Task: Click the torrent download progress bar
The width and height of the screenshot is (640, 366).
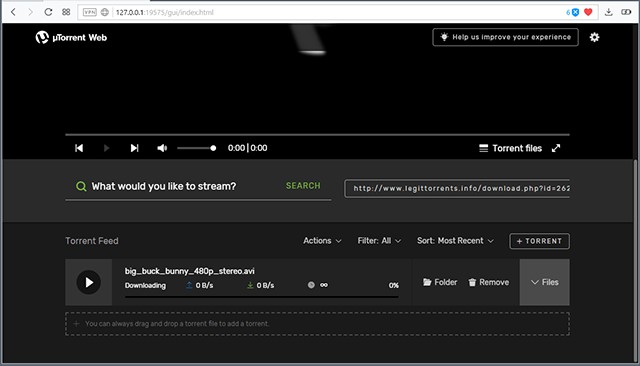Action: click(261, 297)
